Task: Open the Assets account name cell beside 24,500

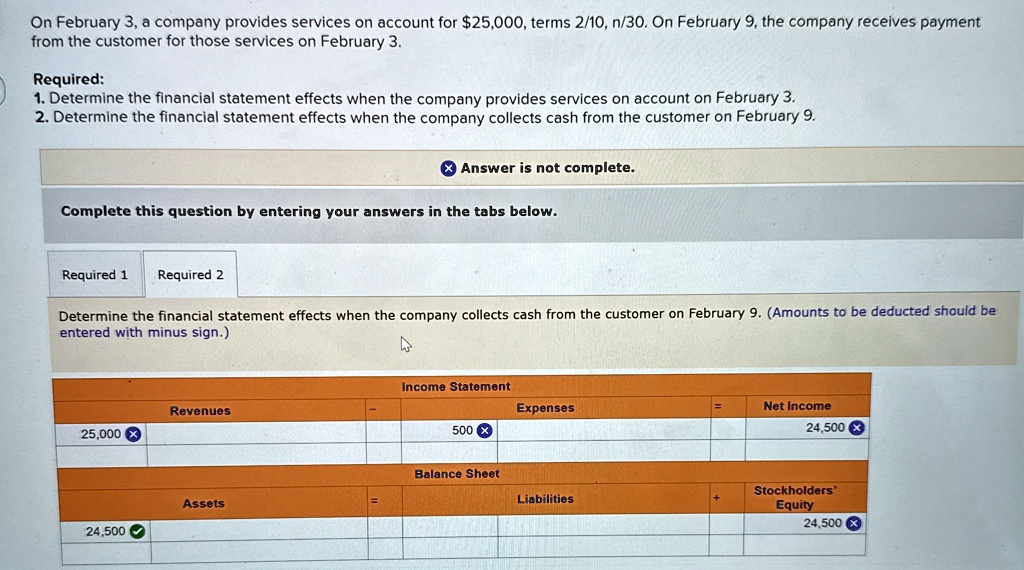Action: pos(259,529)
